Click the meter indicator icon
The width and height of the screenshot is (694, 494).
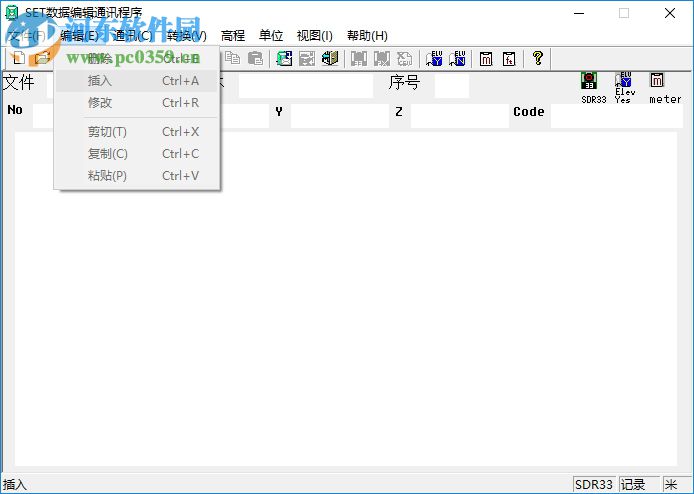coord(657,80)
